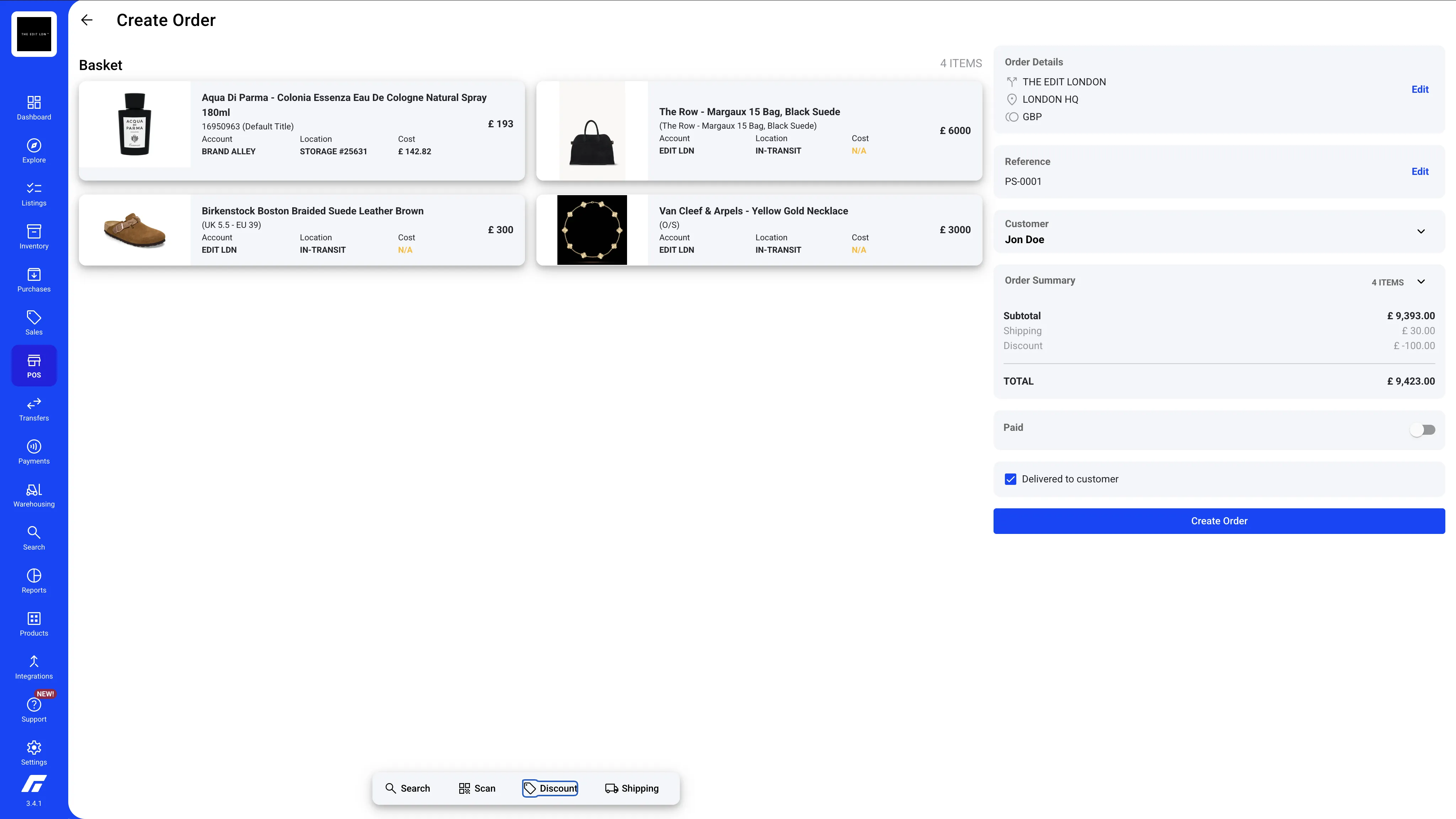Open the Transfers section
1456x819 pixels.
(x=33, y=409)
